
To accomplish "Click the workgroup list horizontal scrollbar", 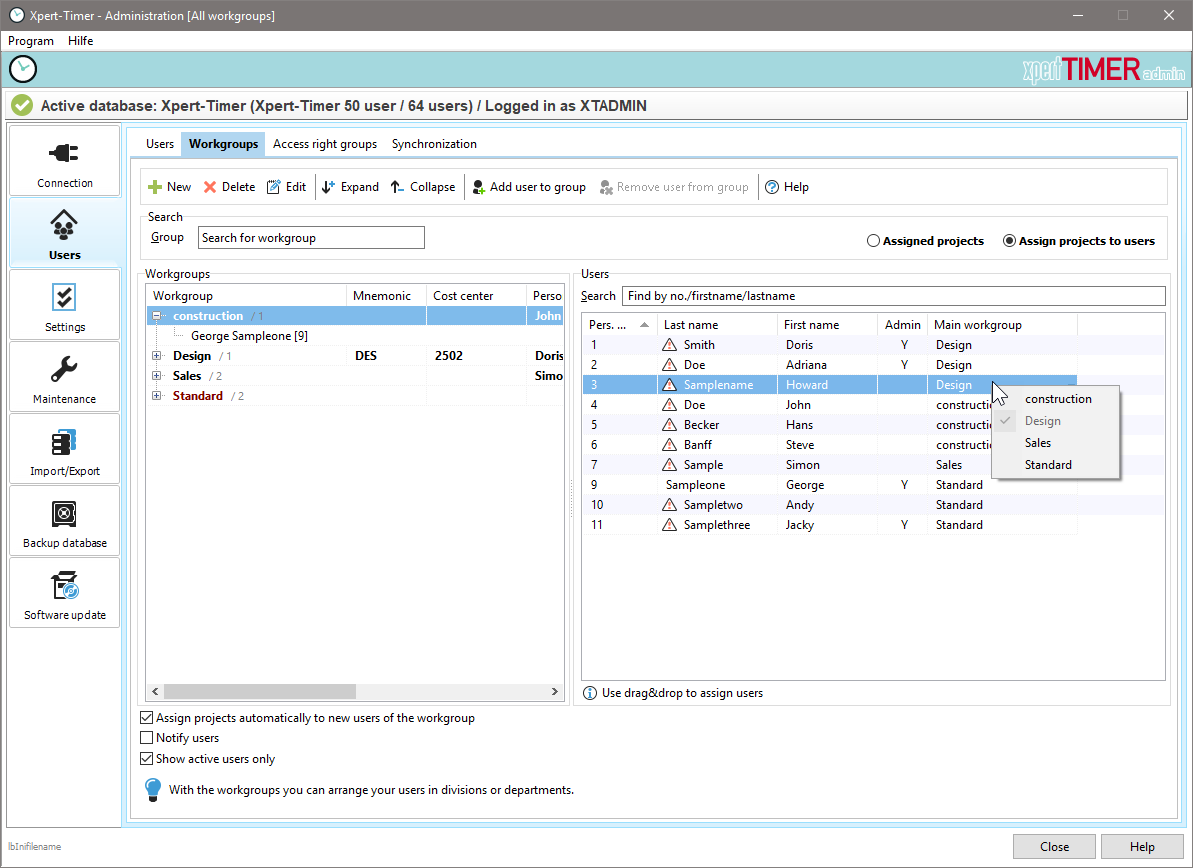I will [x=260, y=692].
